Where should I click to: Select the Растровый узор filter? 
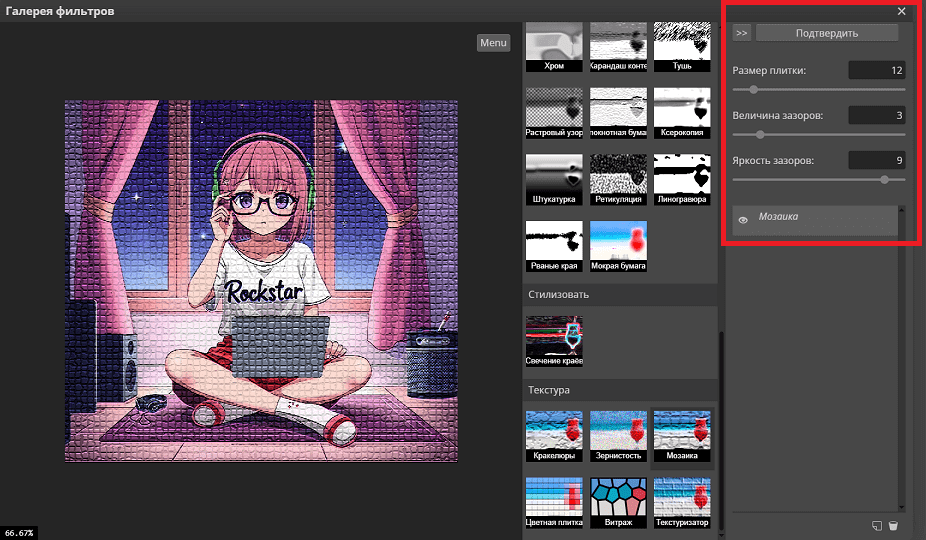coord(554,113)
